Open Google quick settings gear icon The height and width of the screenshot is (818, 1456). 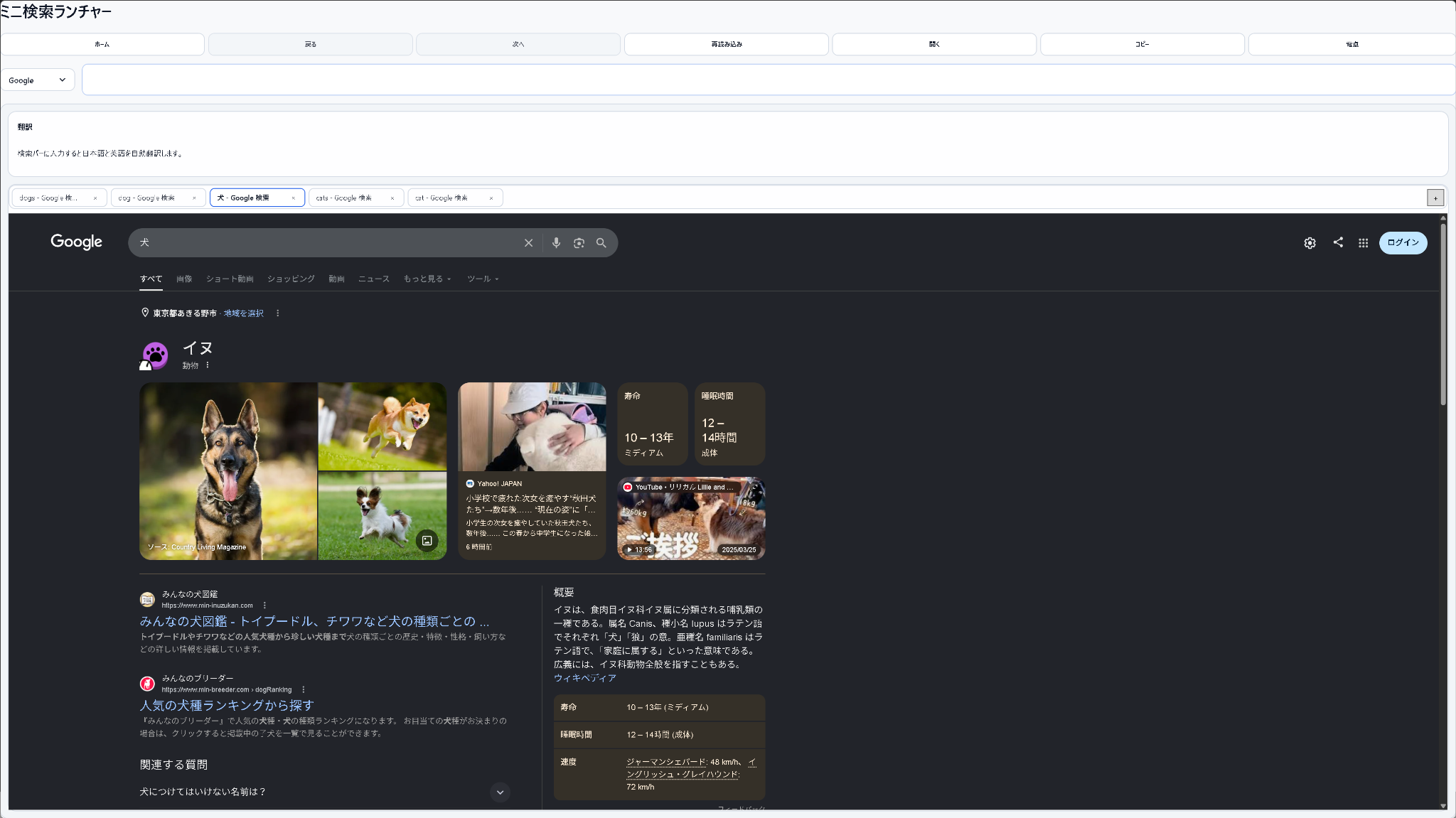pyautogui.click(x=1310, y=243)
